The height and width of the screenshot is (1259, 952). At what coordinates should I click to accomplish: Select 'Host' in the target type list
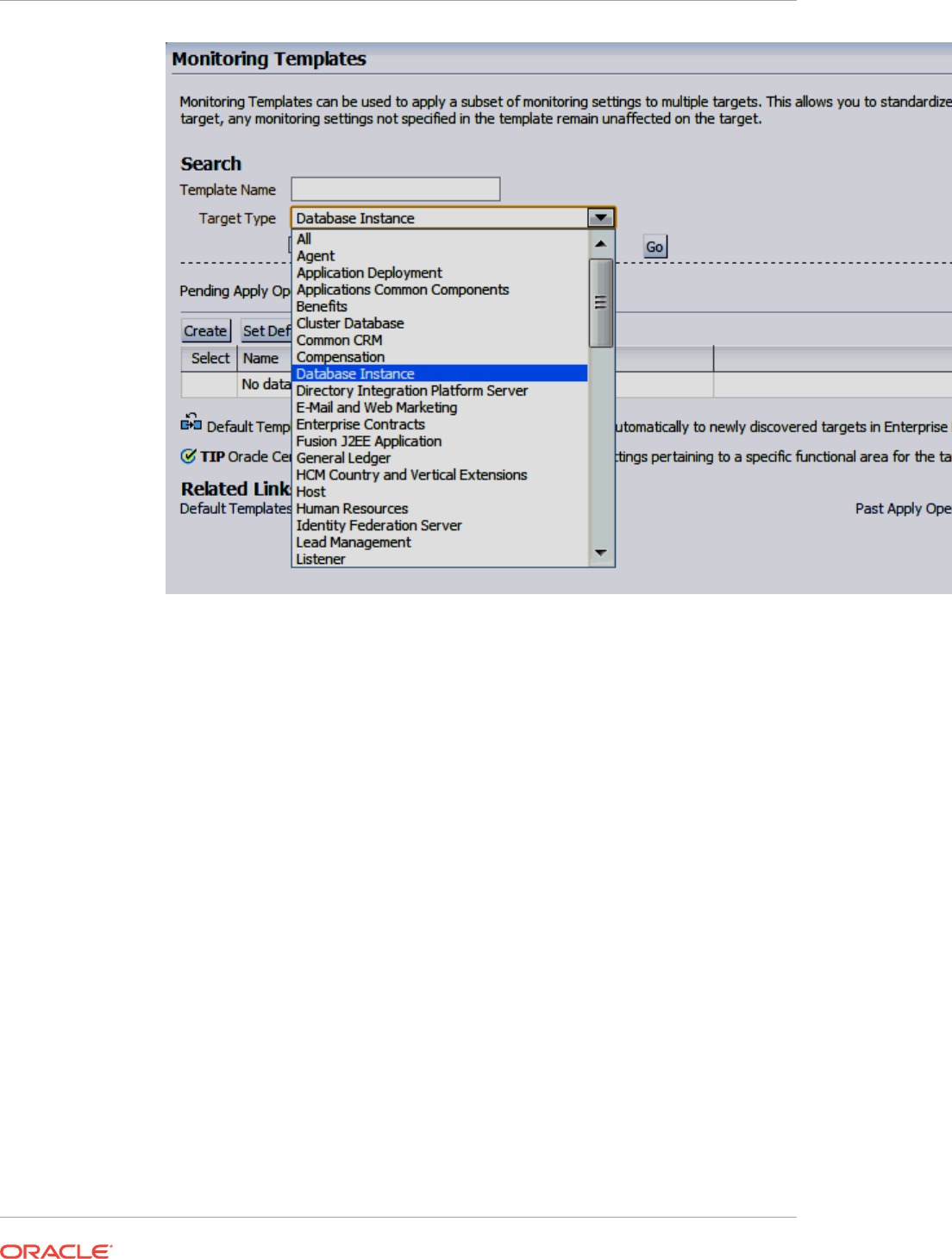click(x=441, y=492)
